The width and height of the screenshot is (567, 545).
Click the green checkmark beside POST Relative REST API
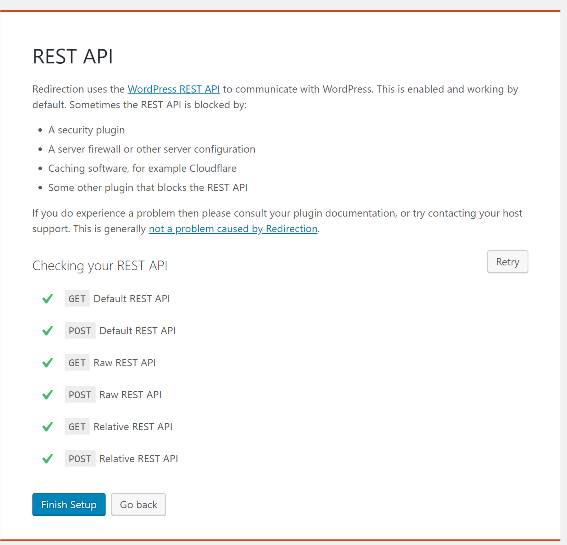(47, 459)
